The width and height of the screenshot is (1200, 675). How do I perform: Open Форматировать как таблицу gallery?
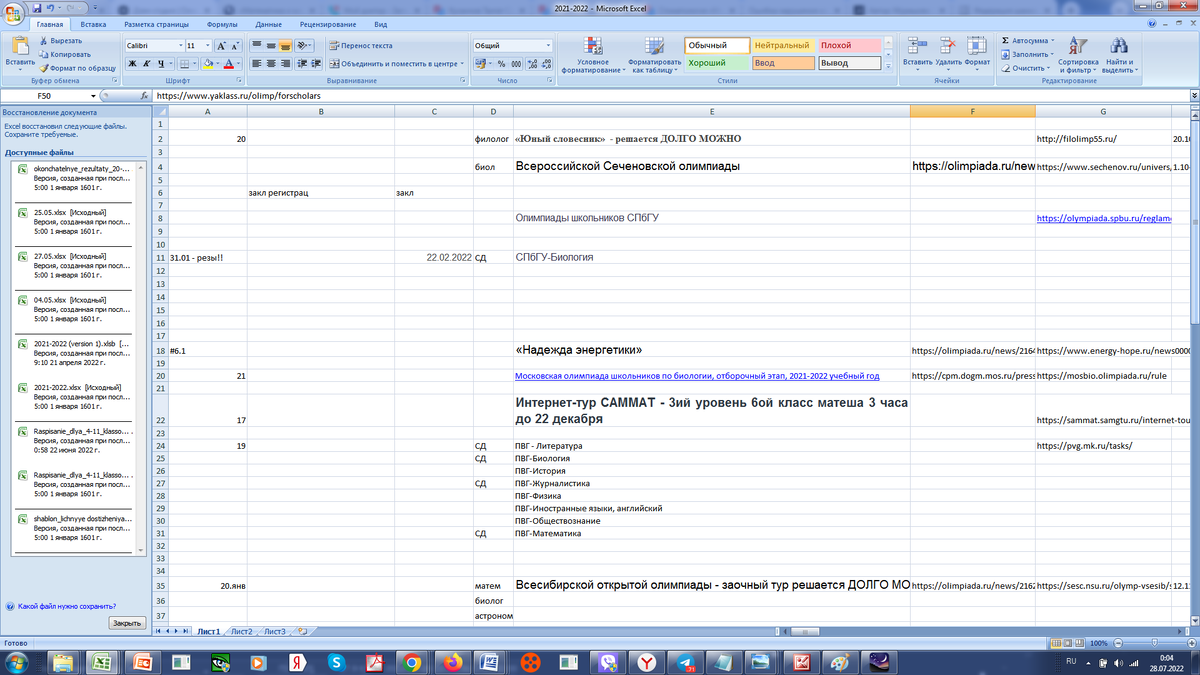(x=654, y=55)
